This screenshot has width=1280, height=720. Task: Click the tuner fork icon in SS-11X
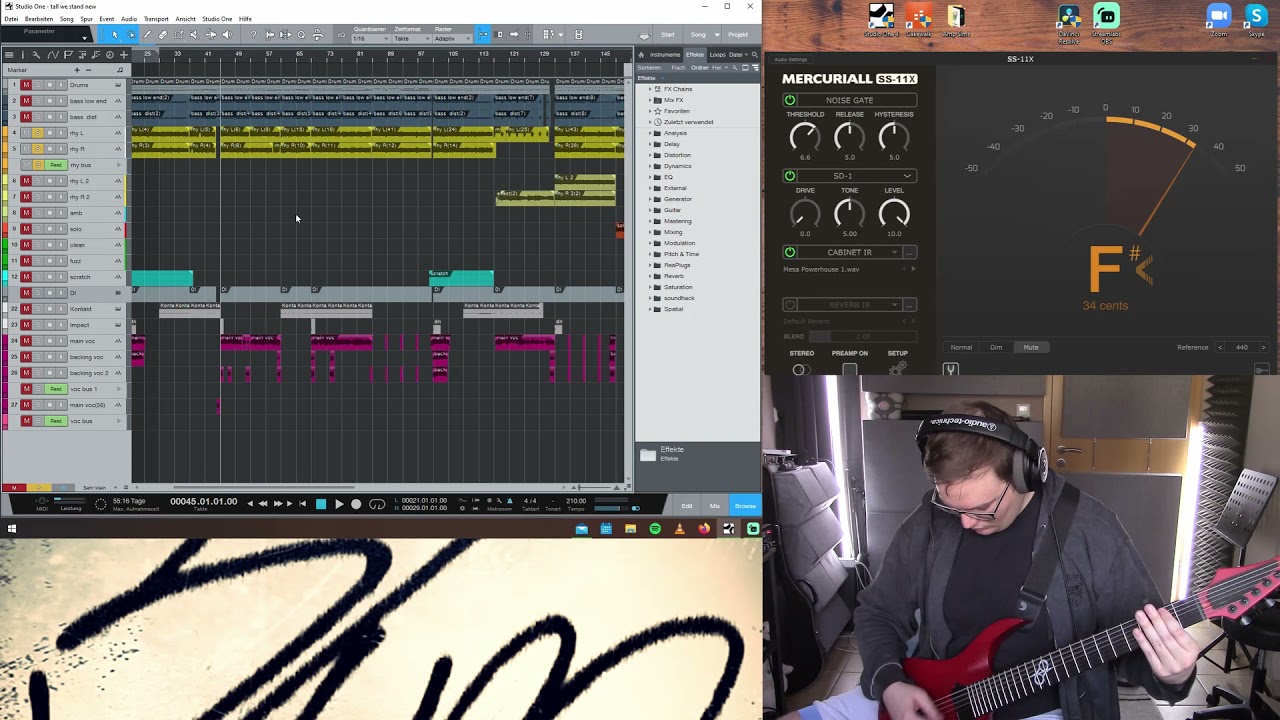(x=951, y=369)
